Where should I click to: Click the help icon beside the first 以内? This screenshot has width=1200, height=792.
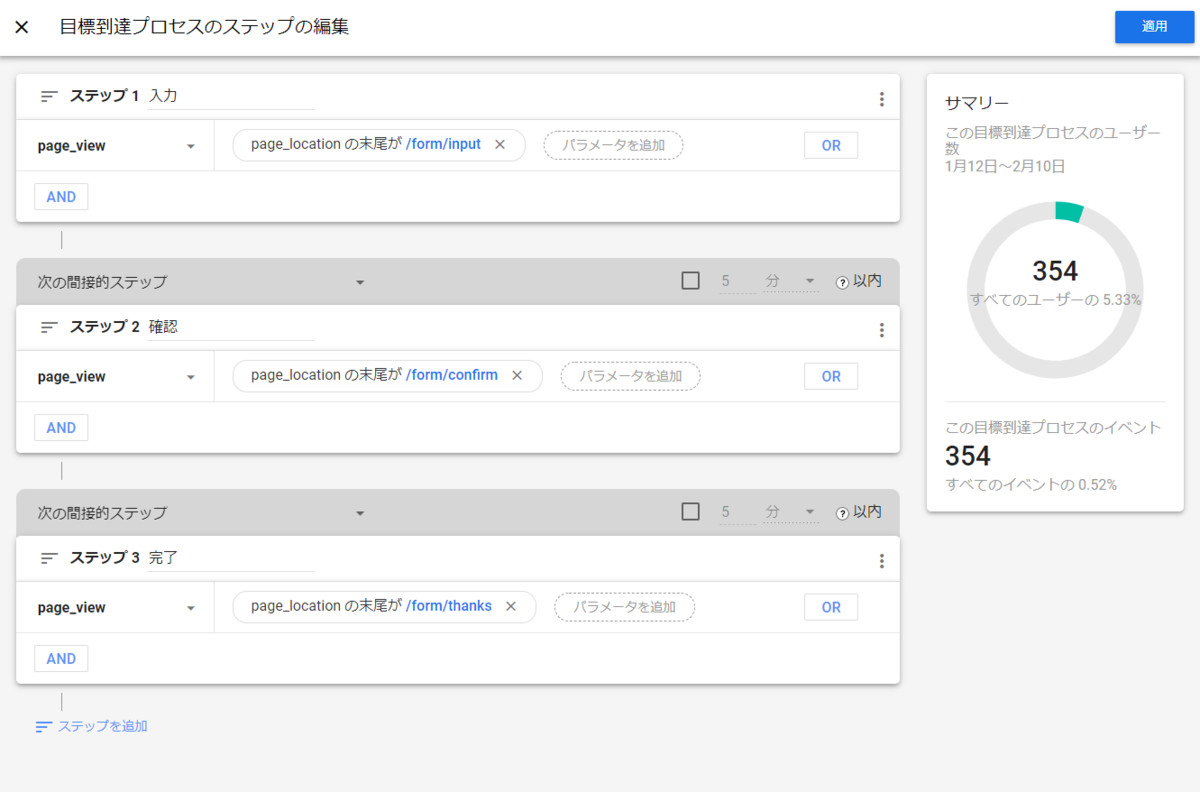coord(842,282)
